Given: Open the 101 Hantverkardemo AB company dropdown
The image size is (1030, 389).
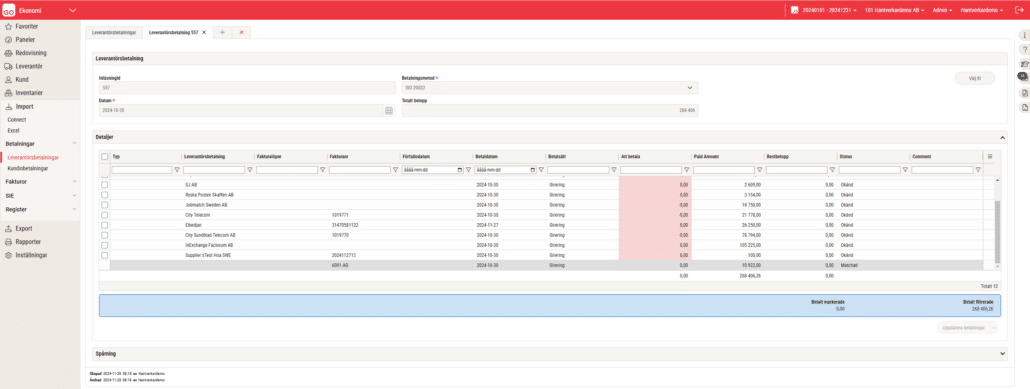Looking at the screenshot, I should click(895, 11).
